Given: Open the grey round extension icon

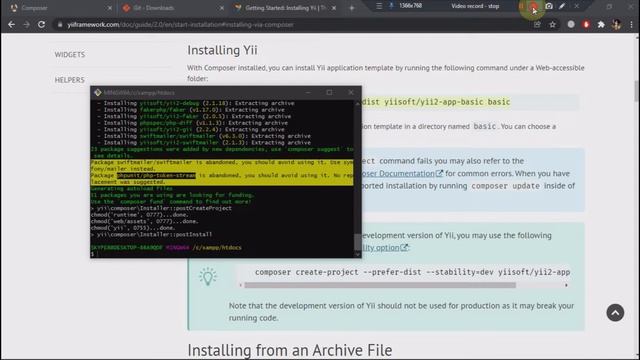Looking at the screenshot, I should (571, 24).
